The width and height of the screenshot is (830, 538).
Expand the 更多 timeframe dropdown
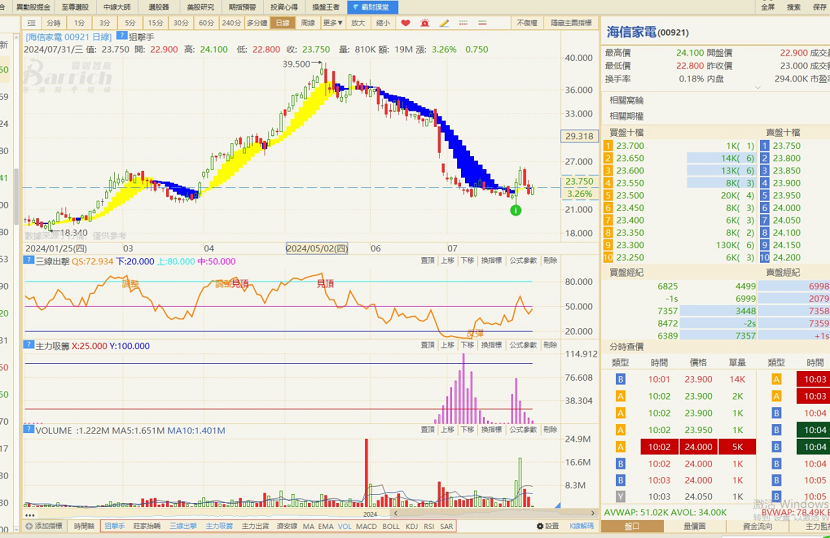[x=332, y=22]
